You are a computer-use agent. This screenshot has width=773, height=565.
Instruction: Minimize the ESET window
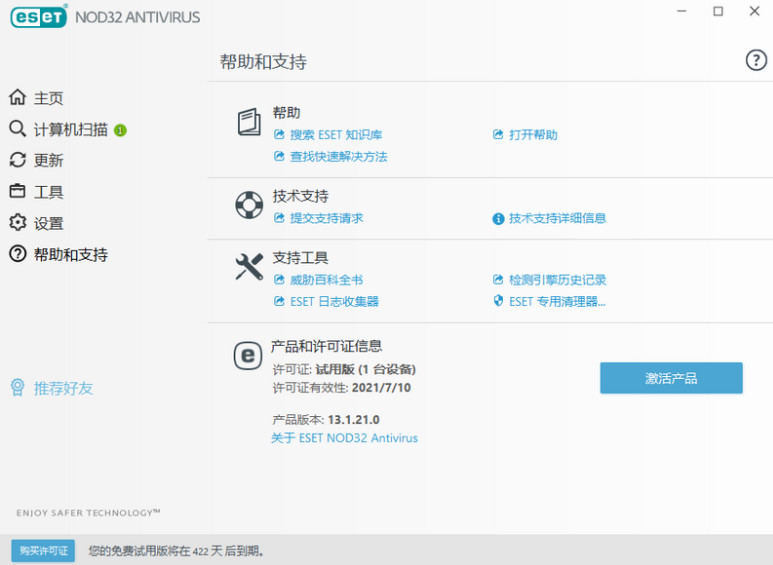[x=682, y=11]
